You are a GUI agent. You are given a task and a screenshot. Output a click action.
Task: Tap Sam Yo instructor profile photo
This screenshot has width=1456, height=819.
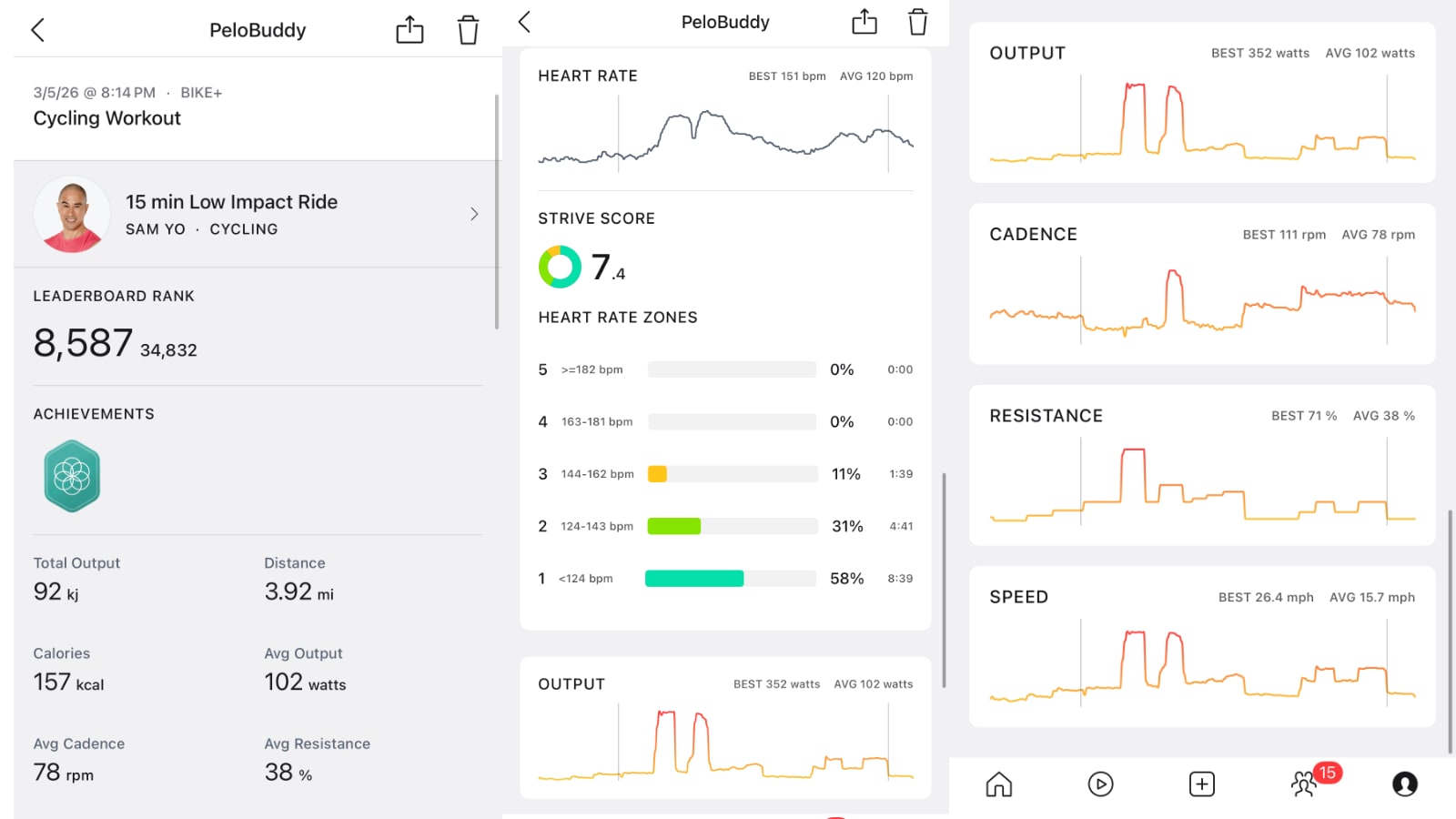tap(72, 214)
